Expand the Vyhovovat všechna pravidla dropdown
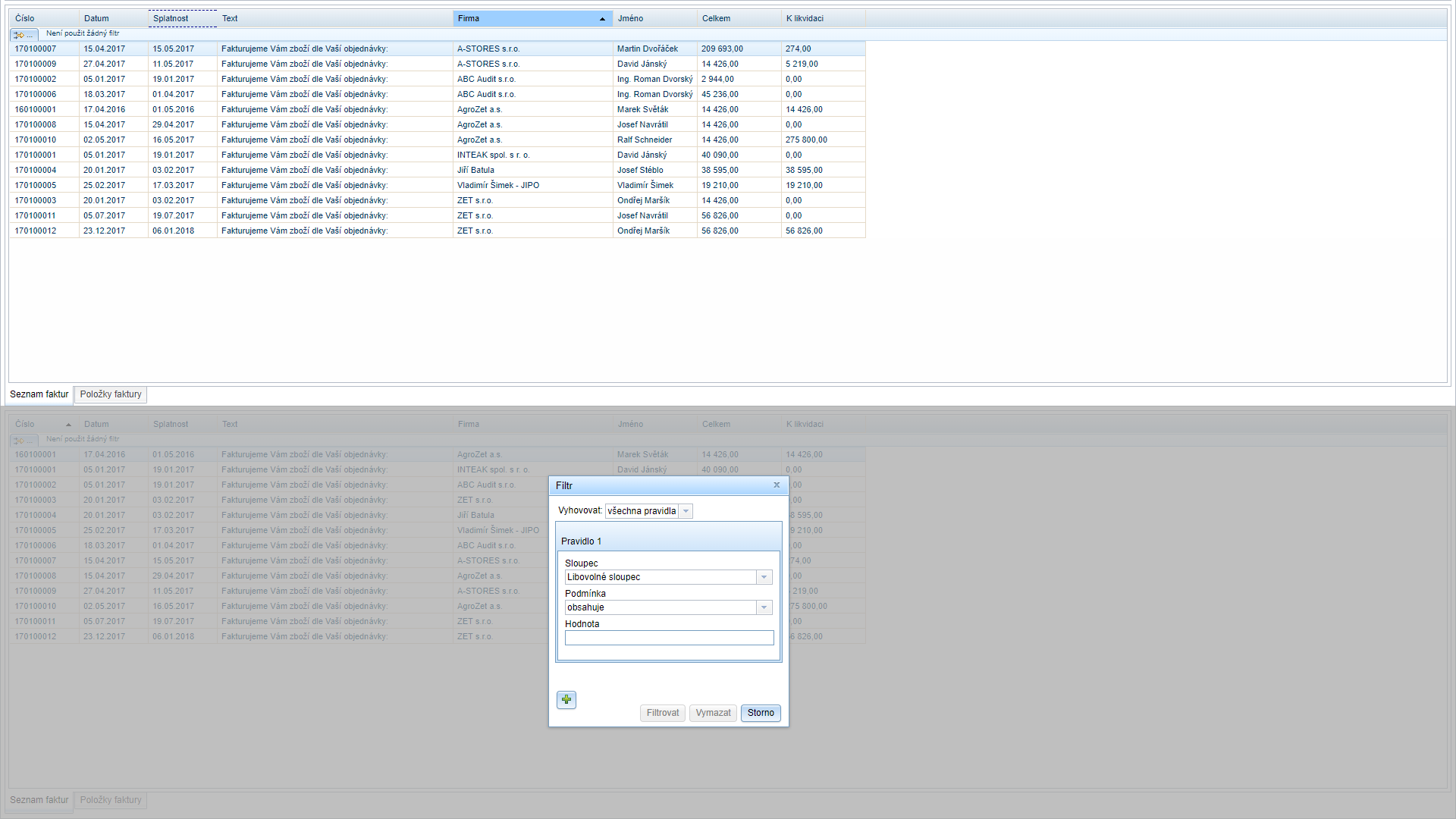The image size is (1456, 819). [x=686, y=511]
